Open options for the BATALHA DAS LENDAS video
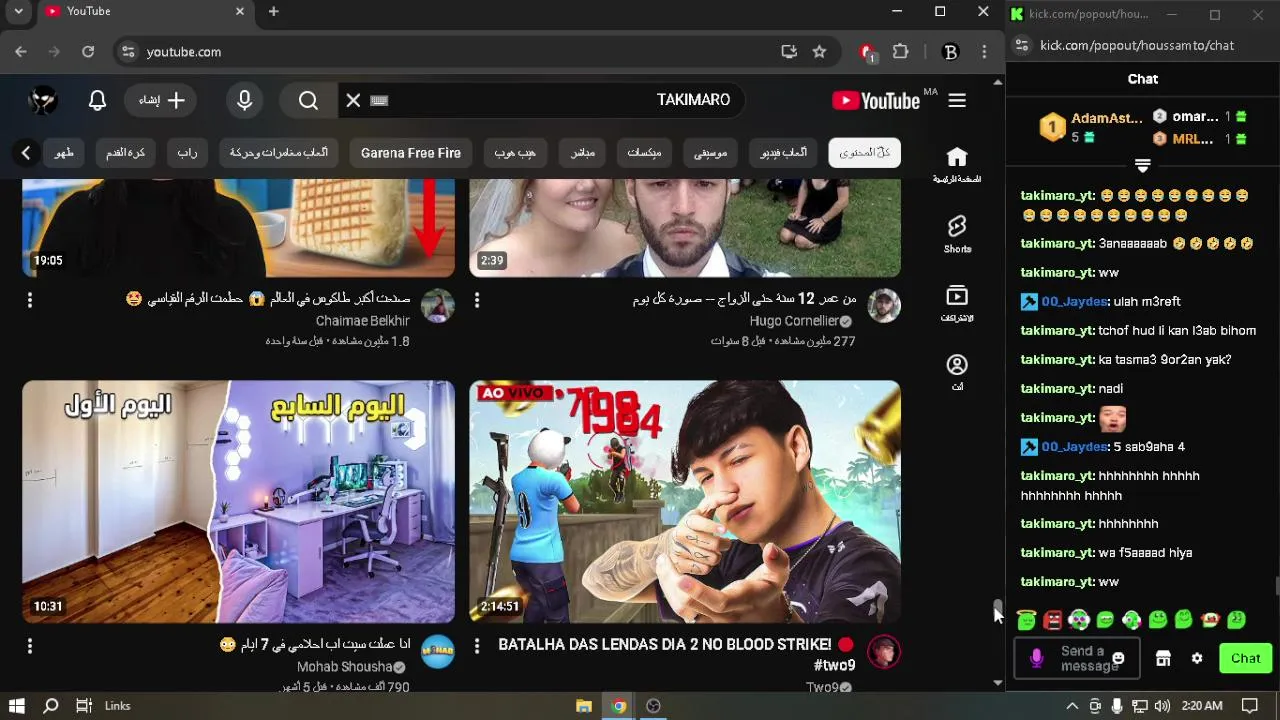 pos(477,647)
